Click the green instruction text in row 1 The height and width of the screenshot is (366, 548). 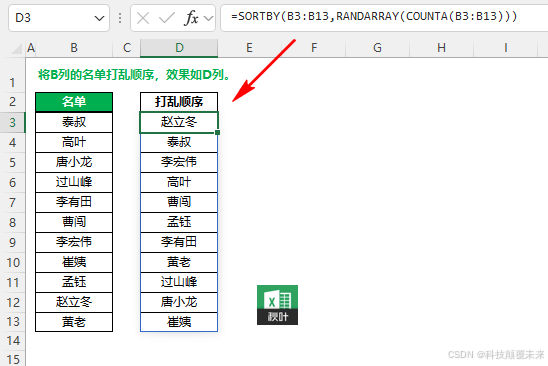(x=134, y=74)
